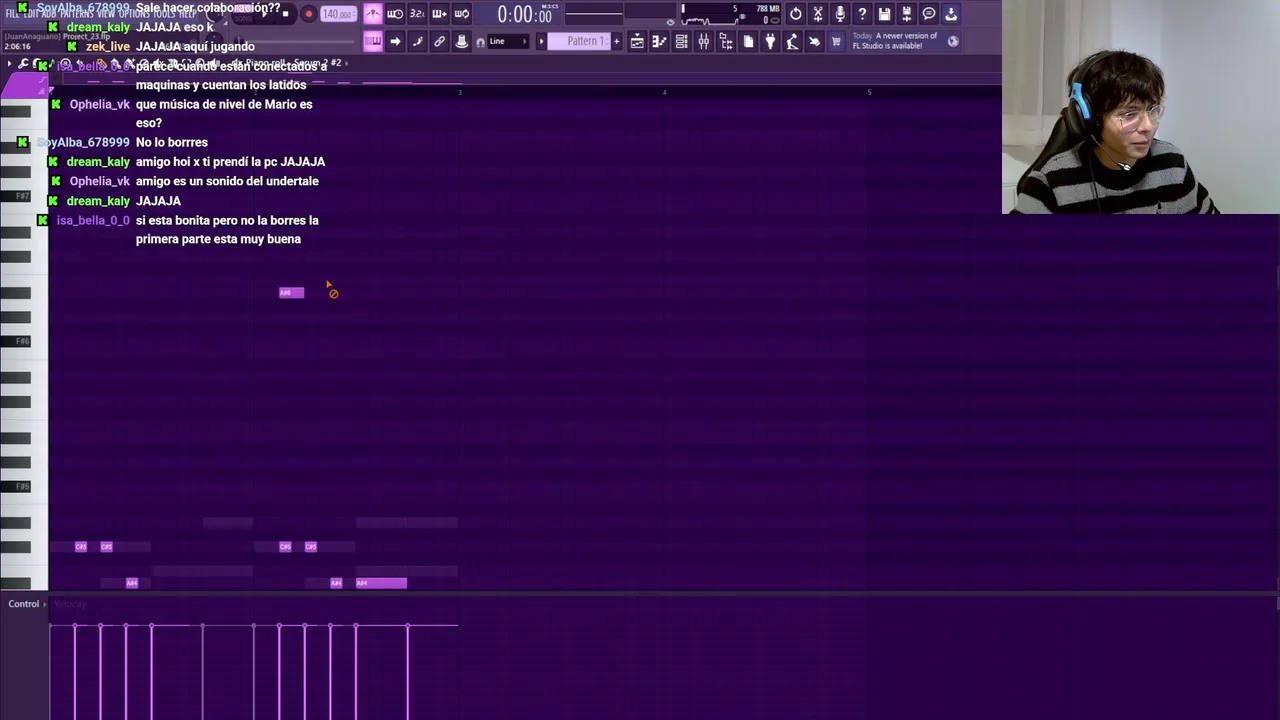Toggle the main snap magnet

pos(481,42)
